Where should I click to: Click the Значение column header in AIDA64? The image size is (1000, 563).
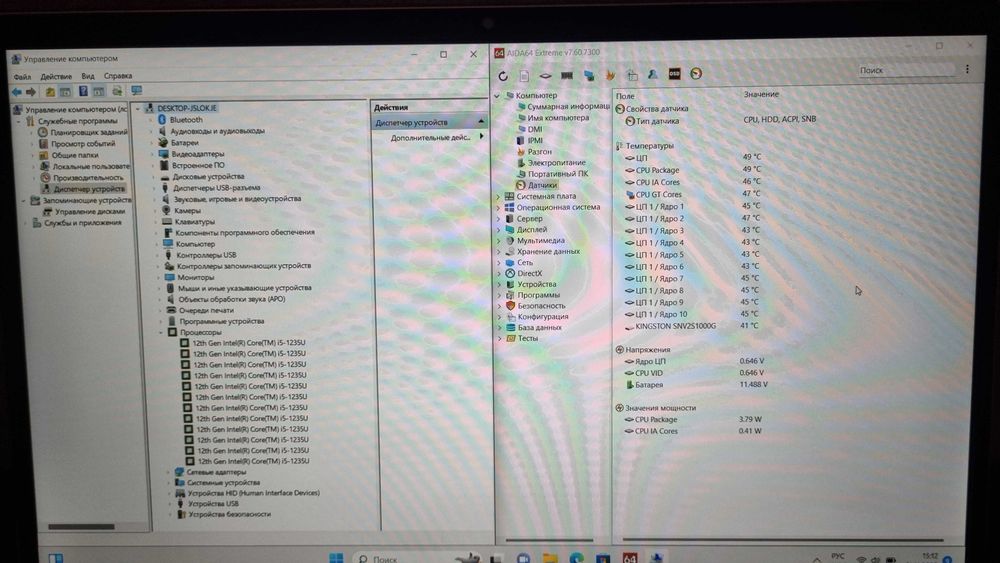tap(761, 94)
